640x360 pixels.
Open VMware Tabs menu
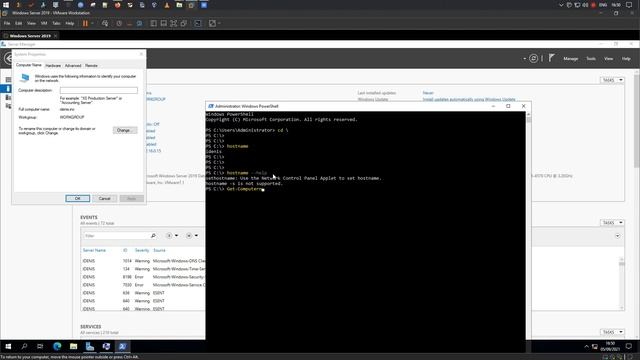[x=56, y=24]
